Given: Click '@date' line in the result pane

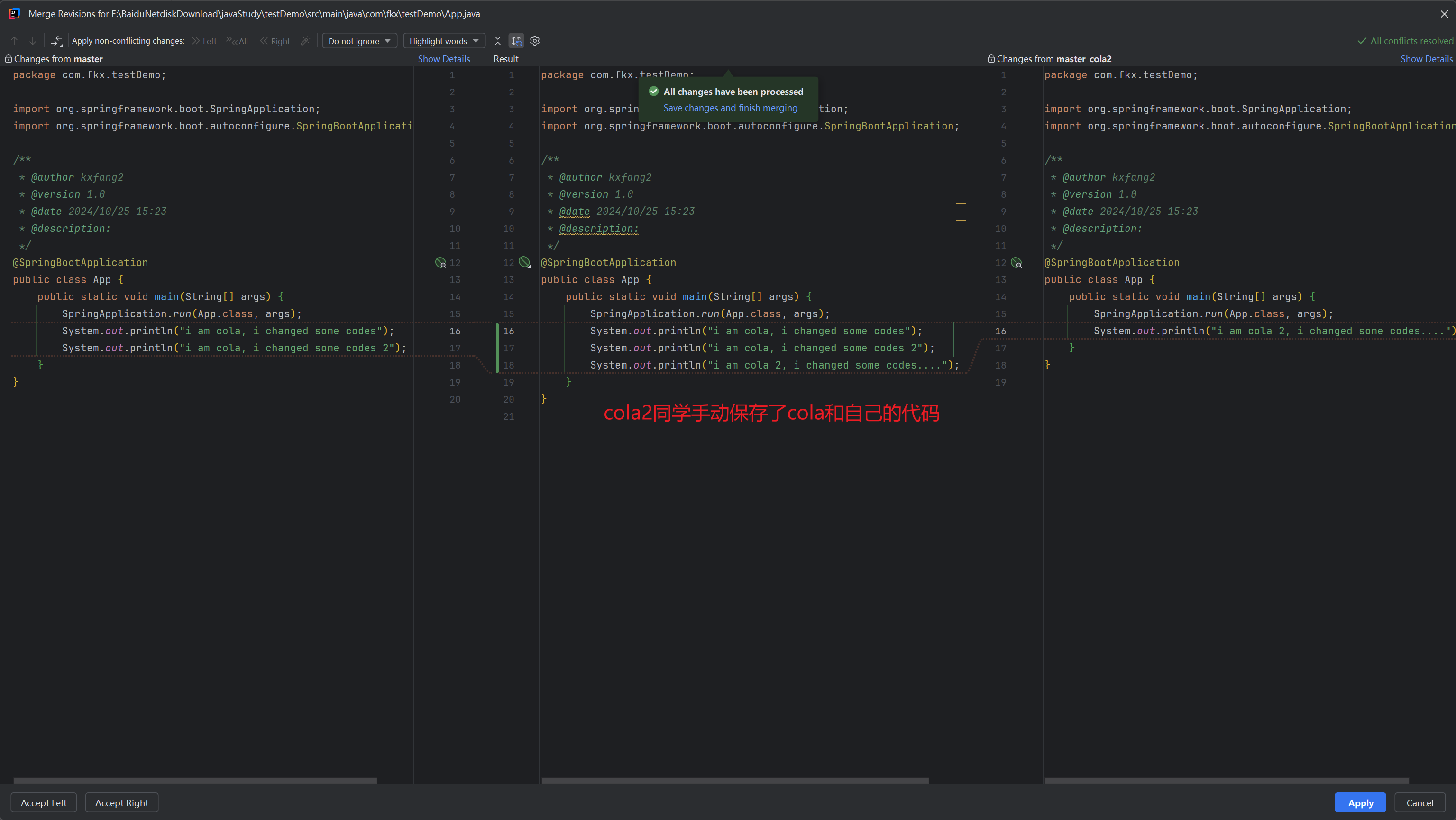Looking at the screenshot, I should coord(621,211).
